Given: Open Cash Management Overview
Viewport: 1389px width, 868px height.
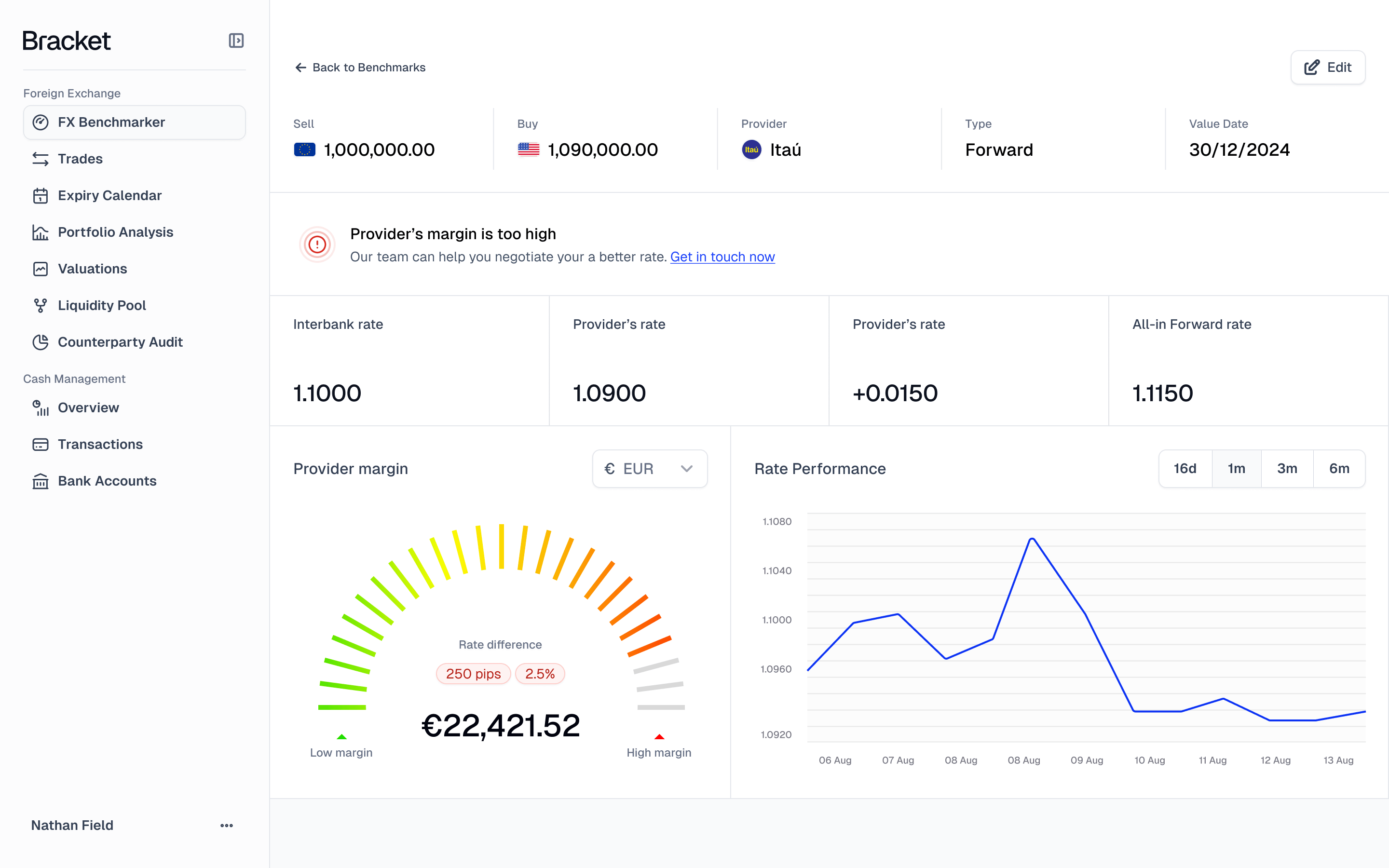Looking at the screenshot, I should point(134,407).
